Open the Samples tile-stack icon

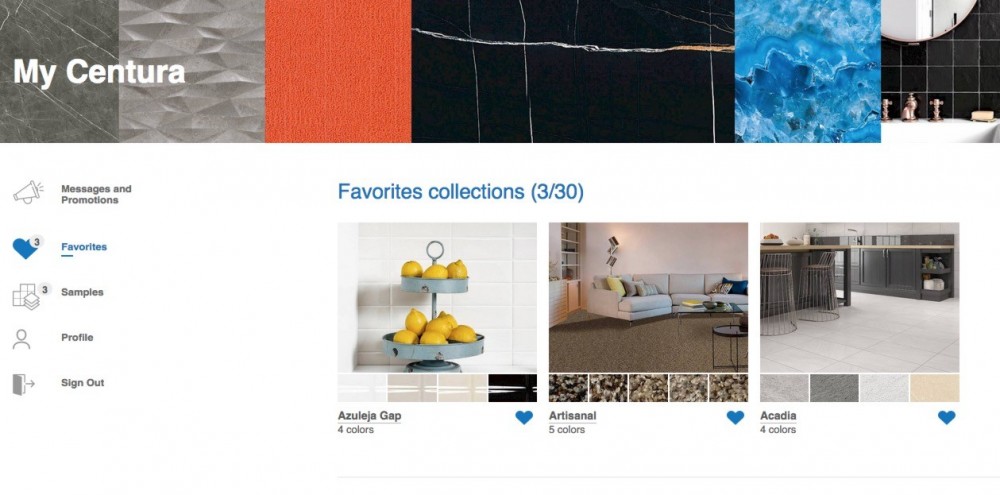point(26,297)
